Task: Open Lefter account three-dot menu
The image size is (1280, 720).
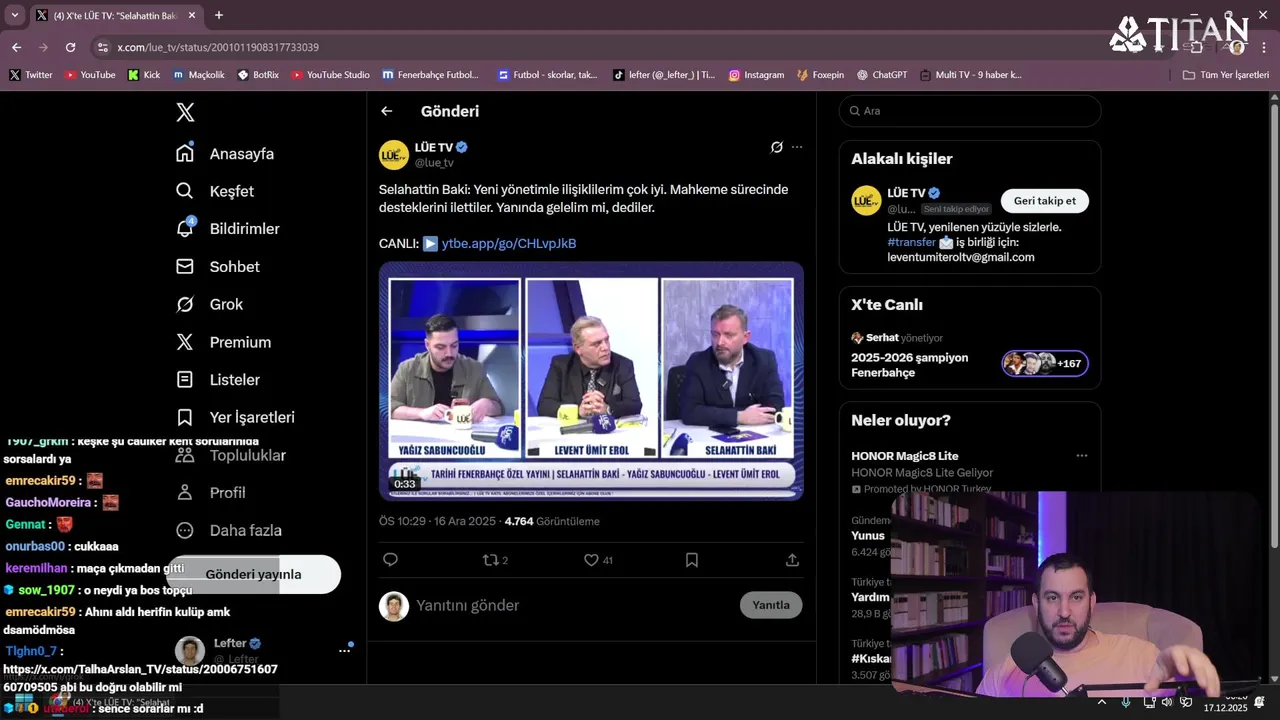Action: pyautogui.click(x=344, y=651)
